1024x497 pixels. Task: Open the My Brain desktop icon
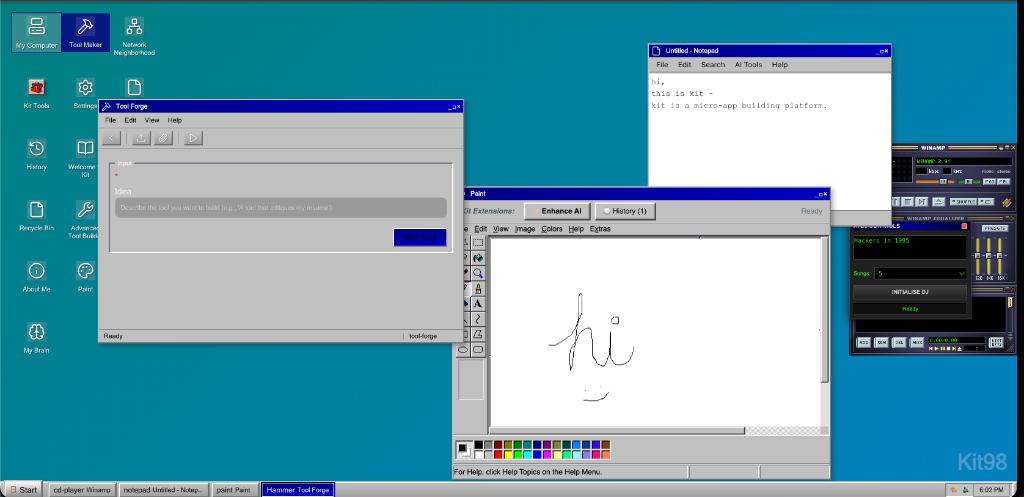[x=37, y=338]
